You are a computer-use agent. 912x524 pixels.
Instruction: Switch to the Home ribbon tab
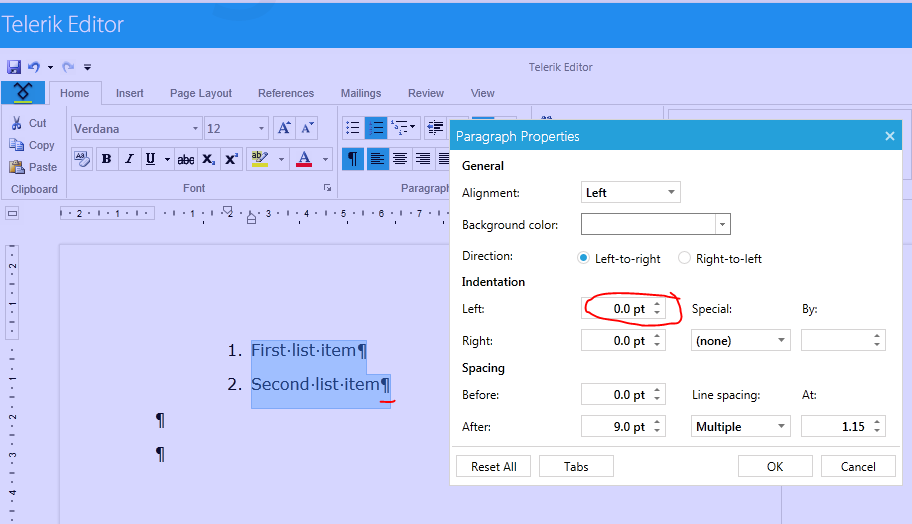pyautogui.click(x=74, y=93)
